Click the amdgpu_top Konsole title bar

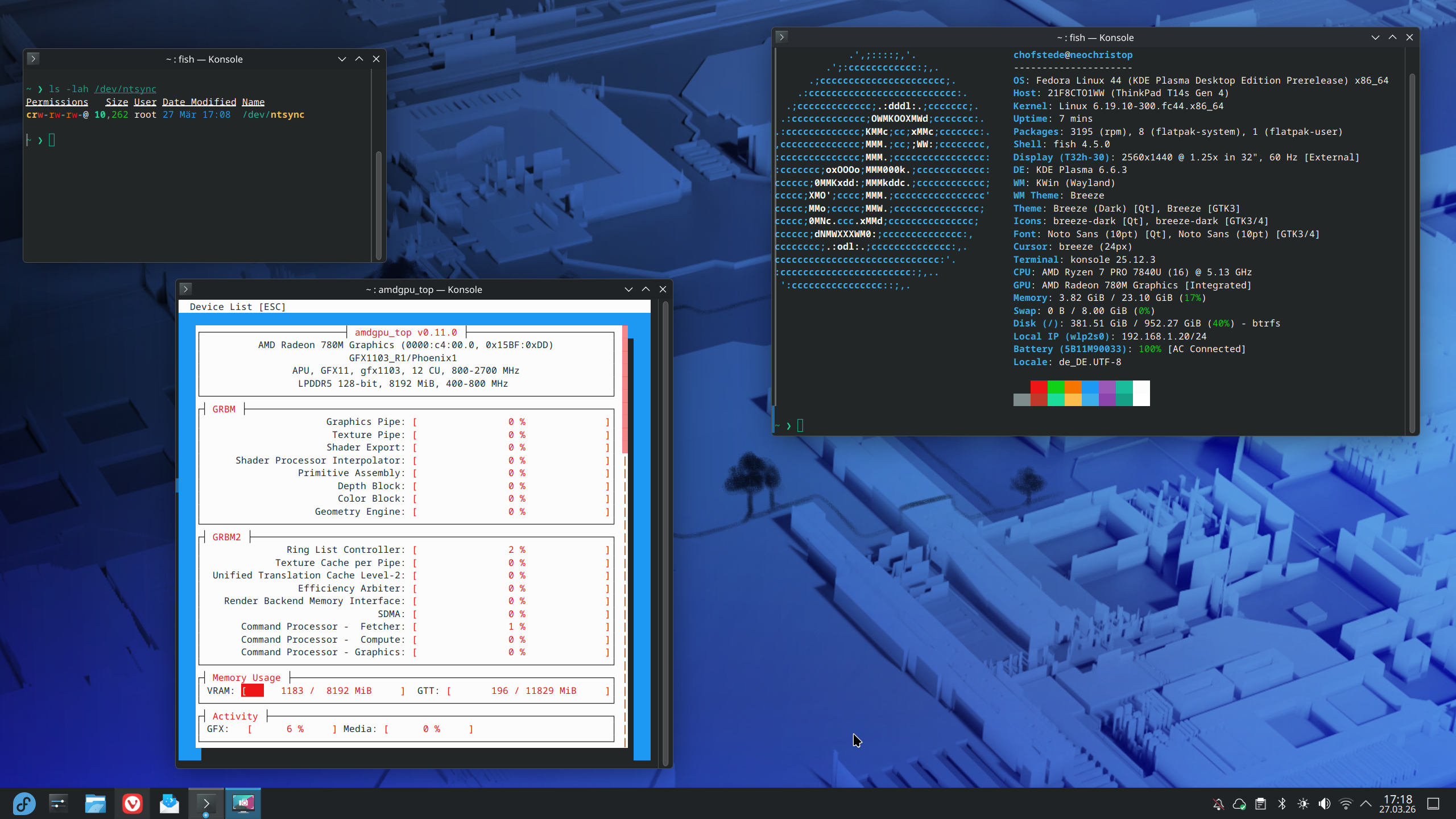pyautogui.click(x=424, y=289)
